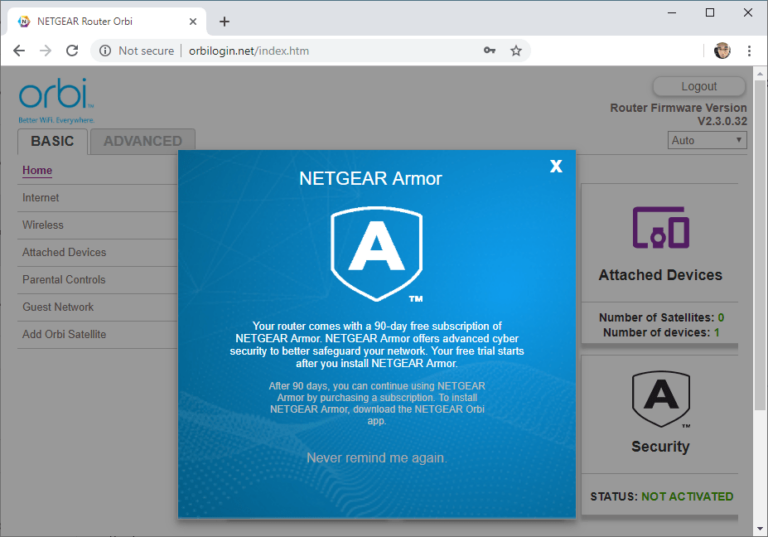Click Never remind me again link
768x537 pixels.
click(x=376, y=458)
